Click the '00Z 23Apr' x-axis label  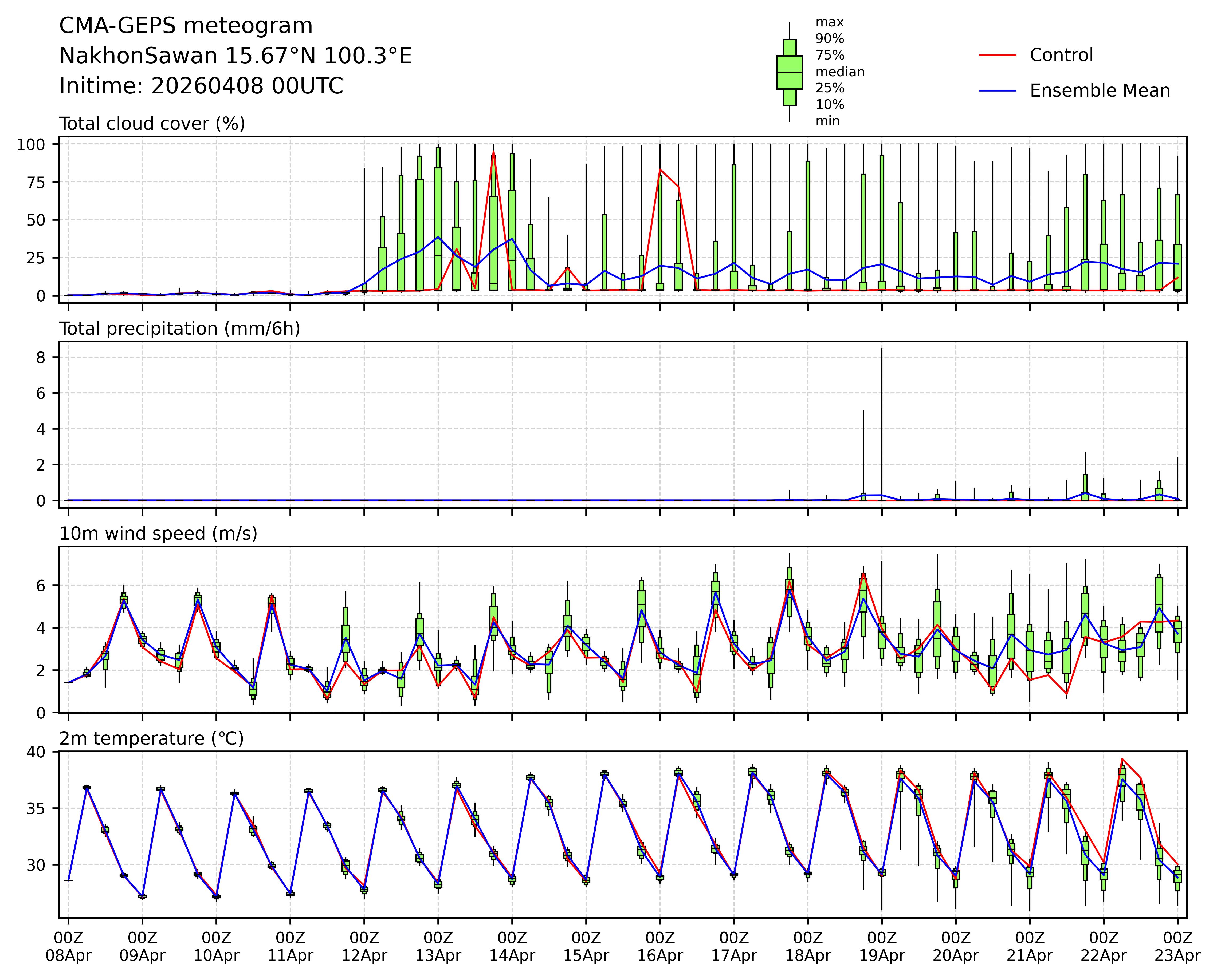[1177, 947]
